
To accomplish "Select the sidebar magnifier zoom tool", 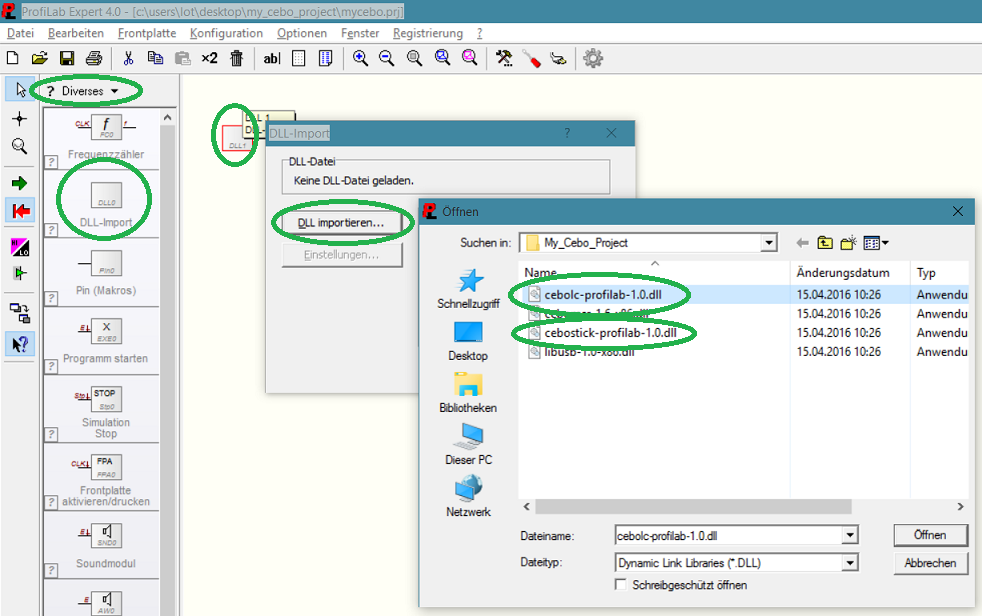I will click(19, 146).
